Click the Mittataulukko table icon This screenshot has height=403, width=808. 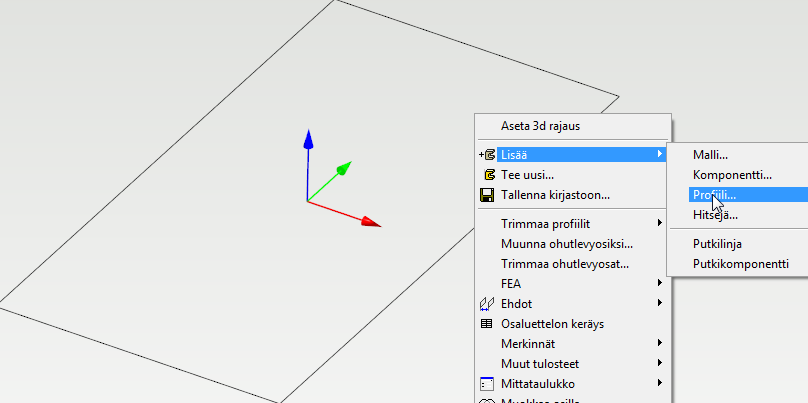(487, 384)
